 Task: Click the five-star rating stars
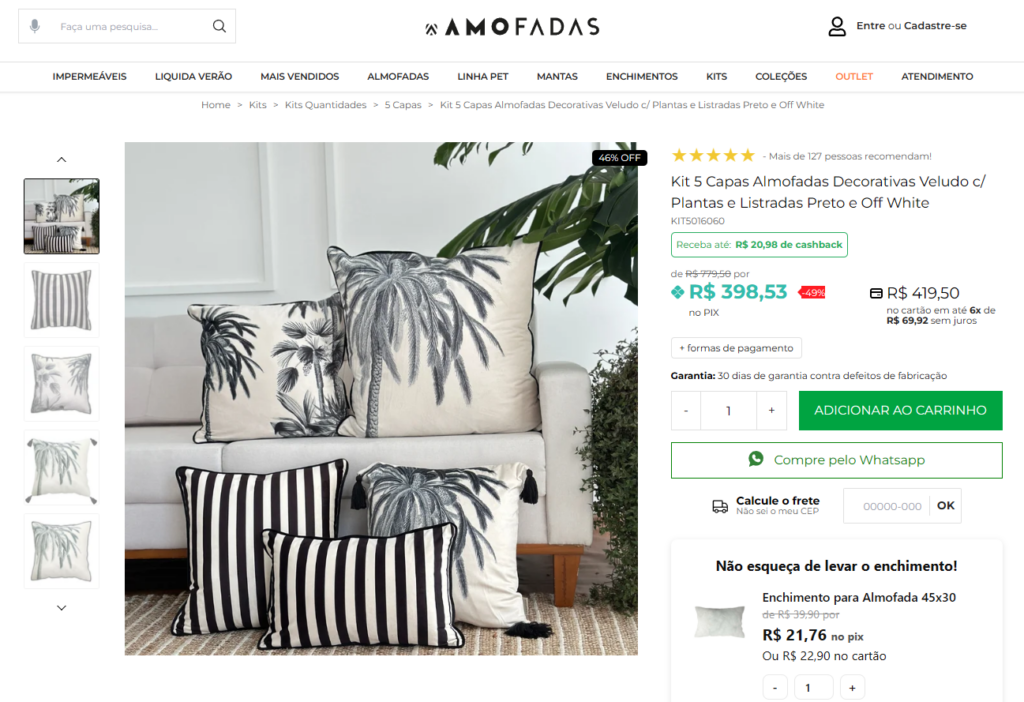click(713, 155)
